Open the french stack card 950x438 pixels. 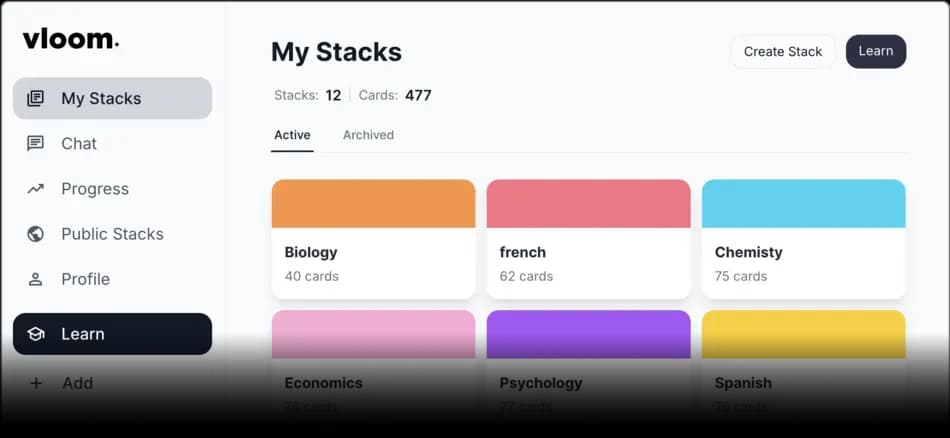[x=588, y=262]
